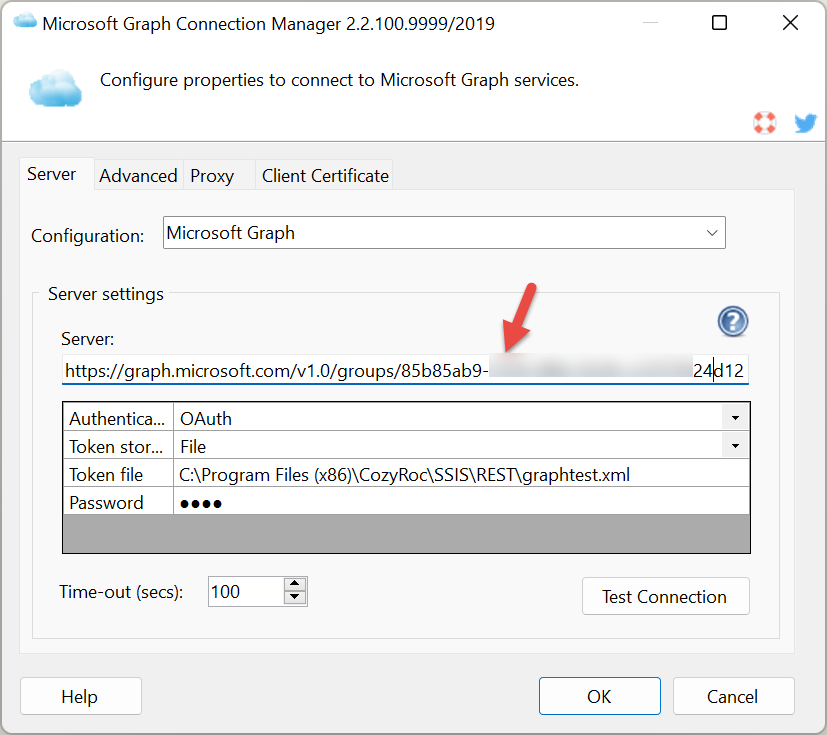Open the Authentication dropdown arrow

tap(735, 418)
